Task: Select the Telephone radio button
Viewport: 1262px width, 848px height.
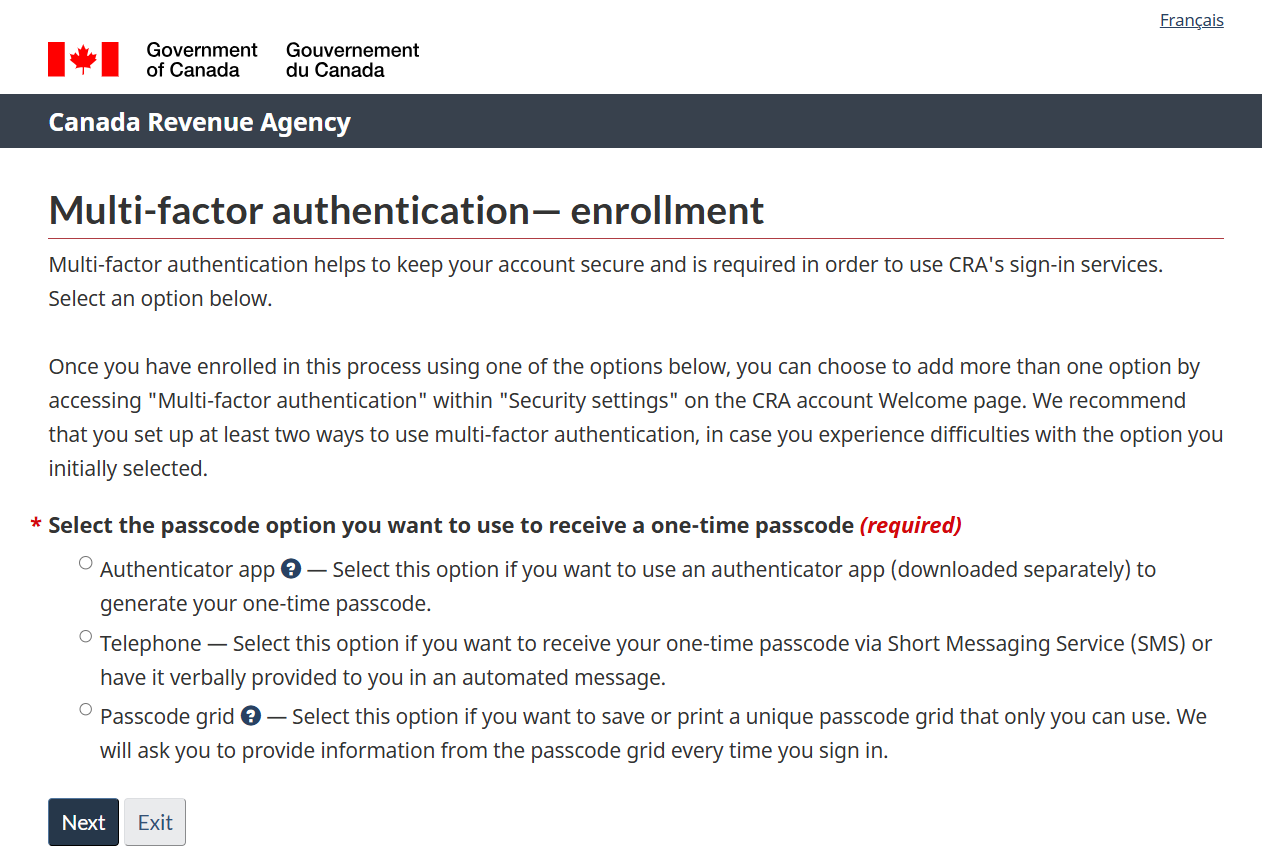Action: point(85,637)
